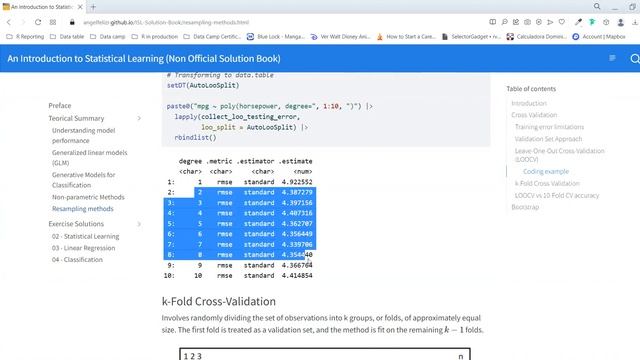The height and width of the screenshot is (360, 640).
Task: Click the padlock site security icon
Action: 72,22
